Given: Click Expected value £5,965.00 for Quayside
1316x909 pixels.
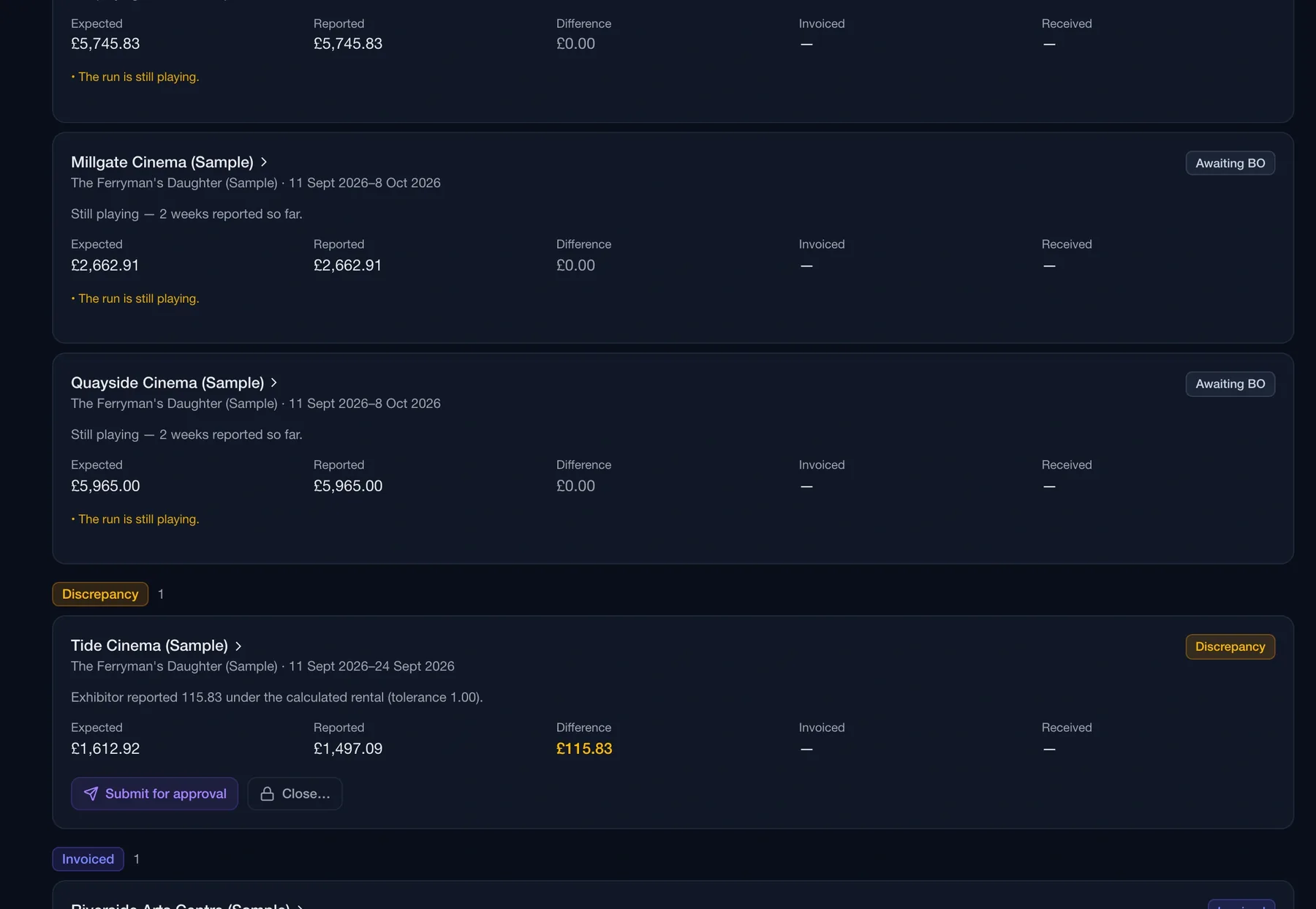Looking at the screenshot, I should coord(105,486).
